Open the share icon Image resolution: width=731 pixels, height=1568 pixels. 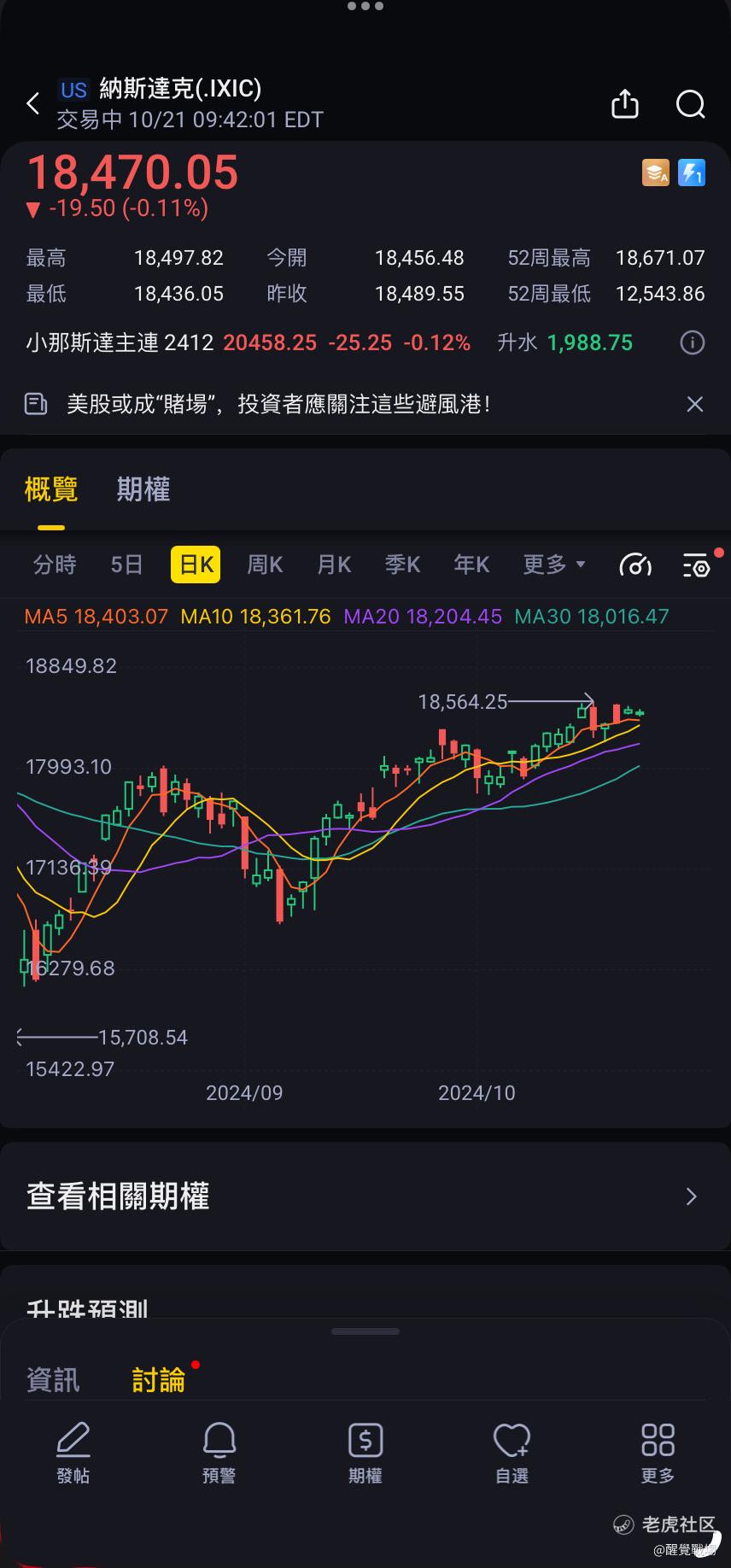625,104
